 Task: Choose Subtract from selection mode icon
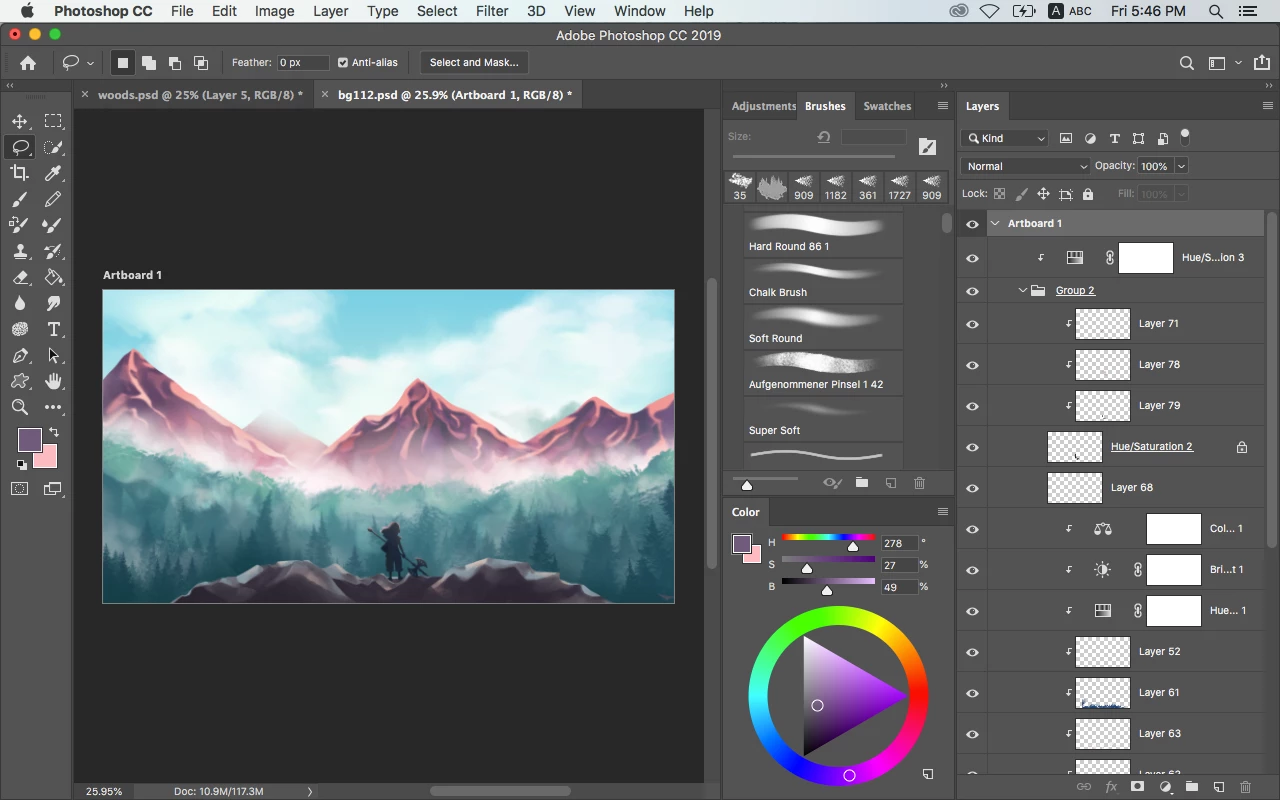[174, 63]
